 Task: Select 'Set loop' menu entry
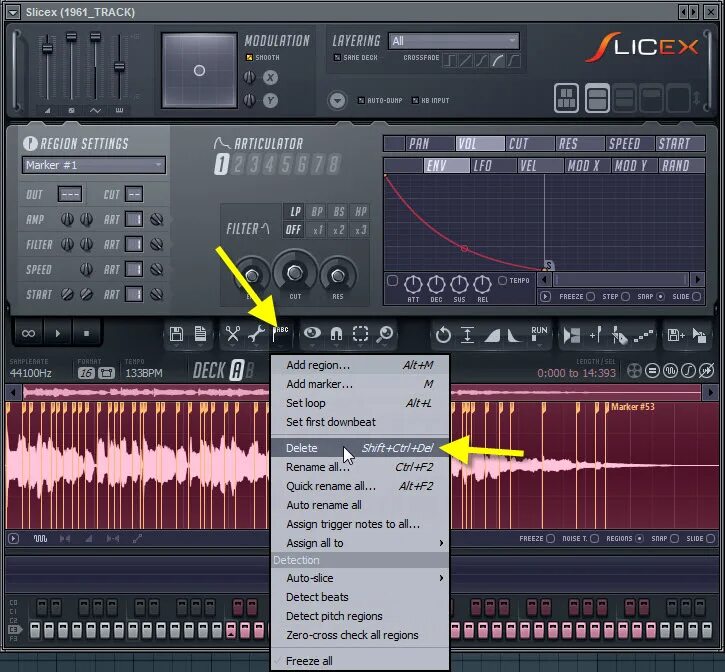point(360,403)
